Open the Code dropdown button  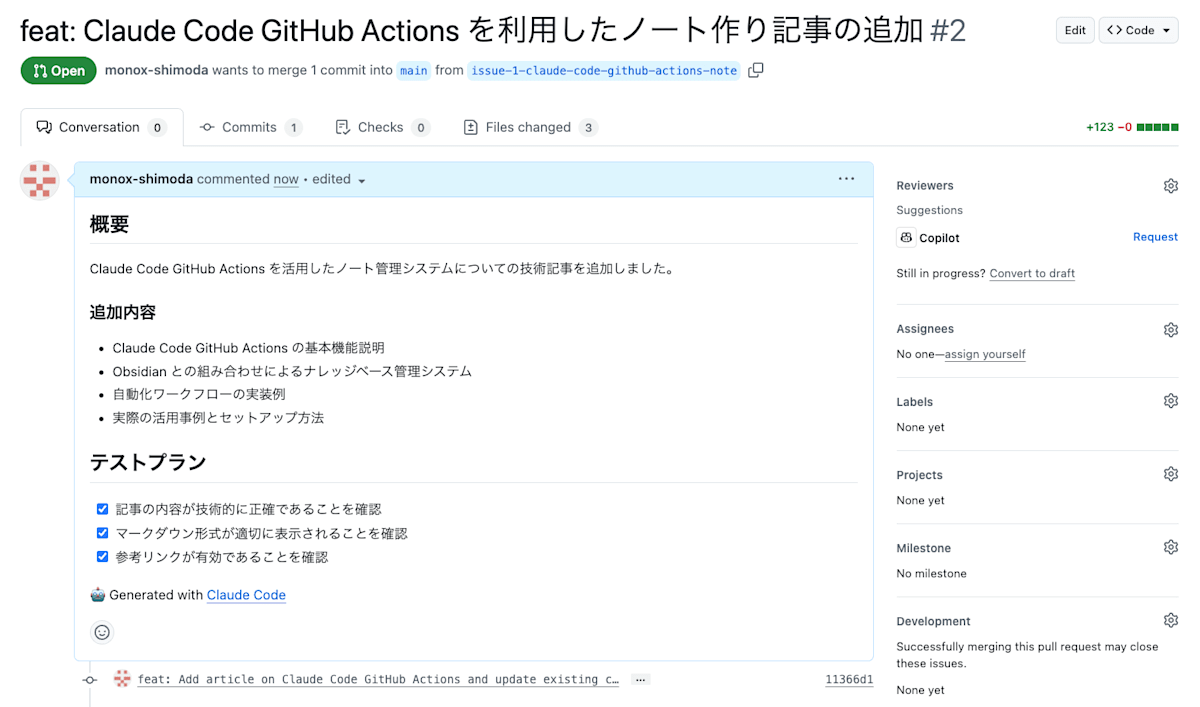point(1140,30)
